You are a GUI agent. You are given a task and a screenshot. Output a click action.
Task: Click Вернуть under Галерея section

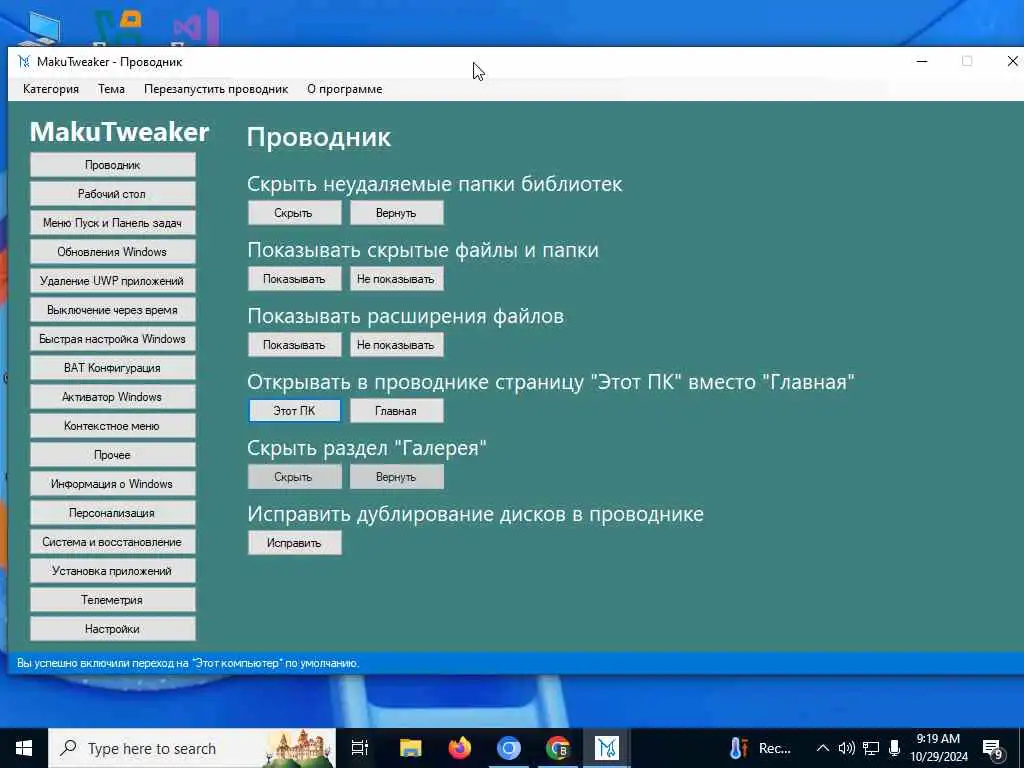(x=396, y=477)
